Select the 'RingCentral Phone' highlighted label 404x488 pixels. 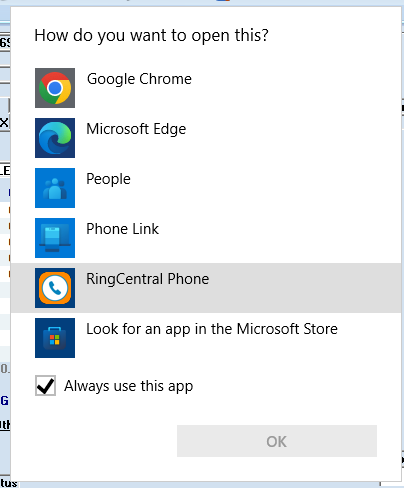(148, 279)
